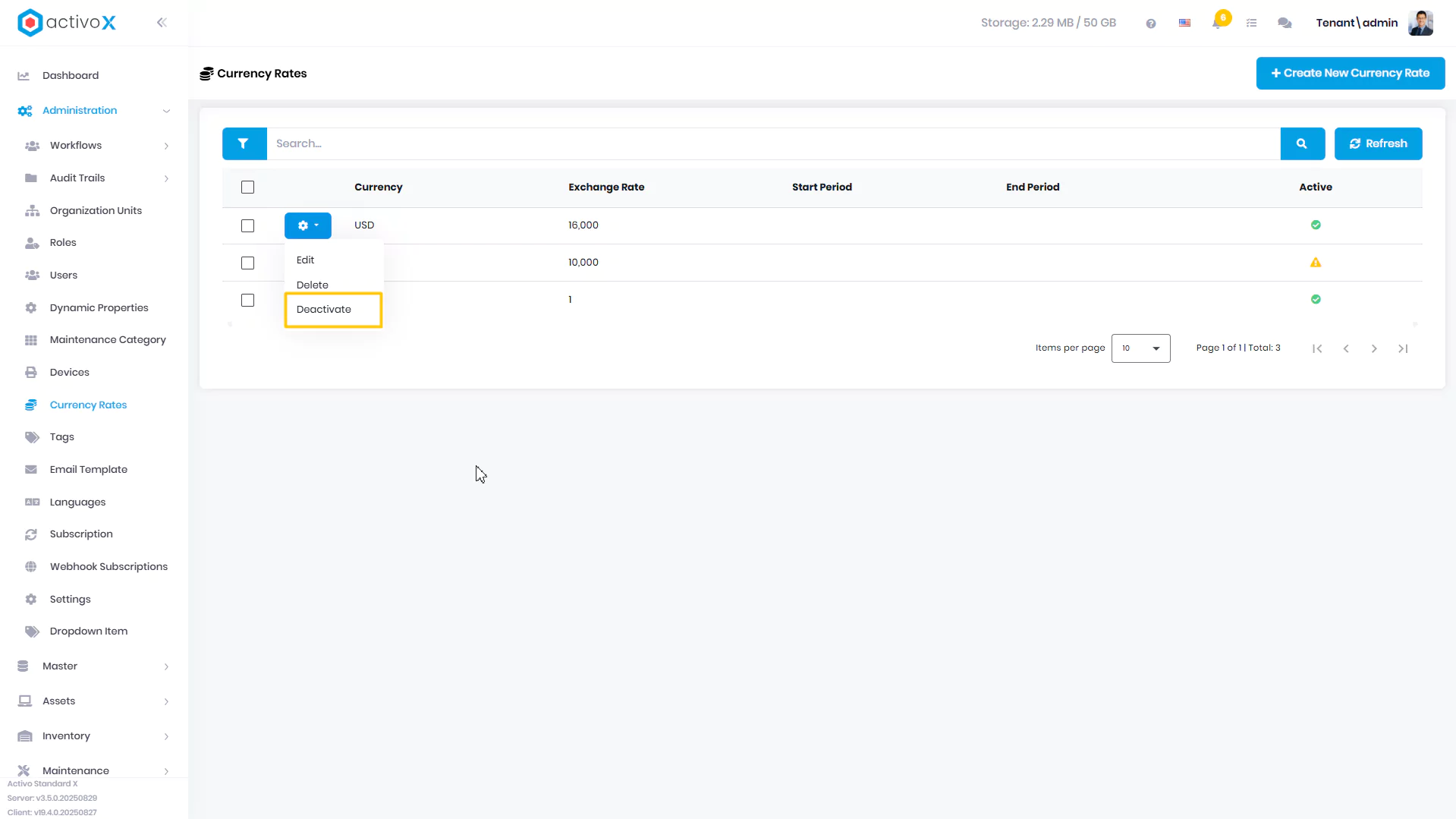The height and width of the screenshot is (819, 1456).
Task: Click the USD row active checkmark icon
Action: pos(1316,225)
